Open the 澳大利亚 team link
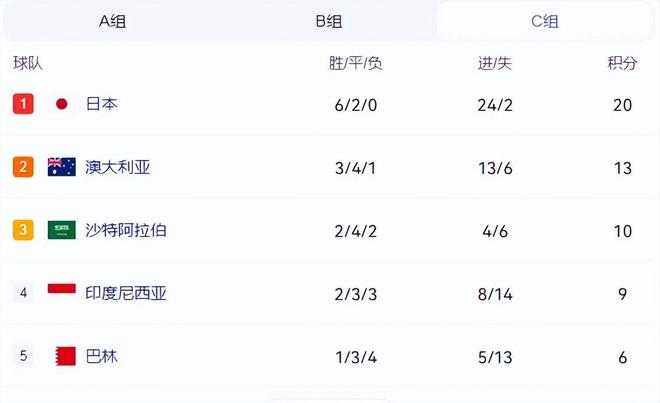660x403 pixels. [x=118, y=167]
